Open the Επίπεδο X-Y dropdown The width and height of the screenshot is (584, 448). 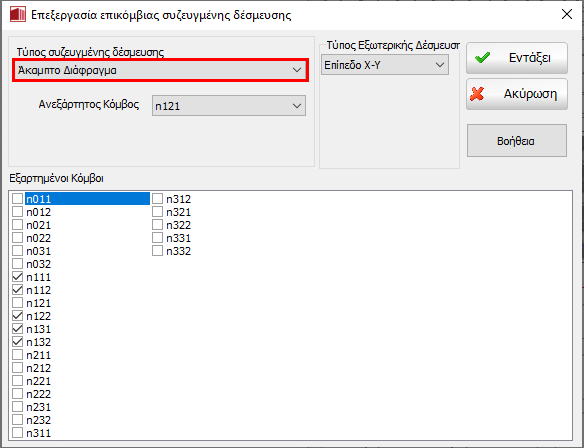pyautogui.click(x=385, y=65)
